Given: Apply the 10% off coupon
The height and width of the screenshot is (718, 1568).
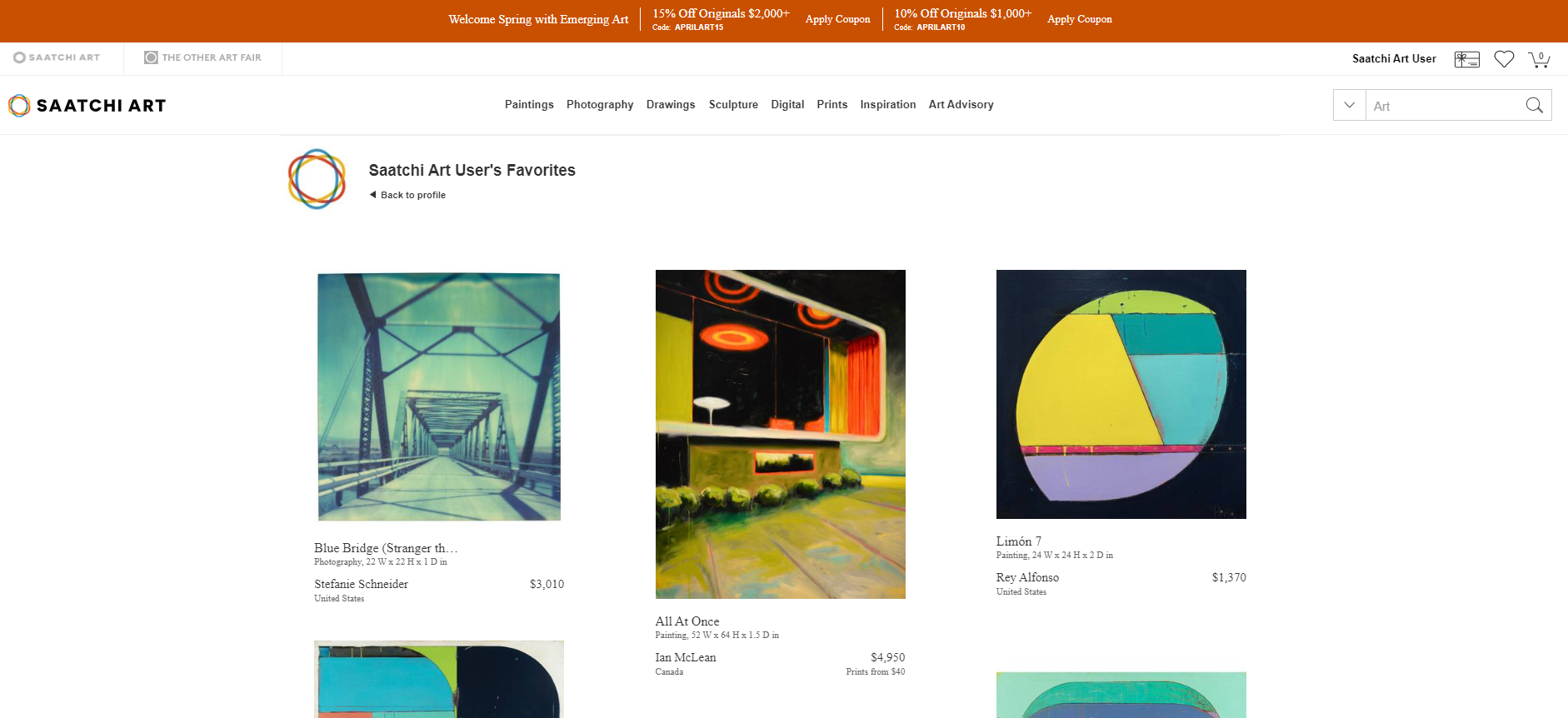Looking at the screenshot, I should 1079,19.
